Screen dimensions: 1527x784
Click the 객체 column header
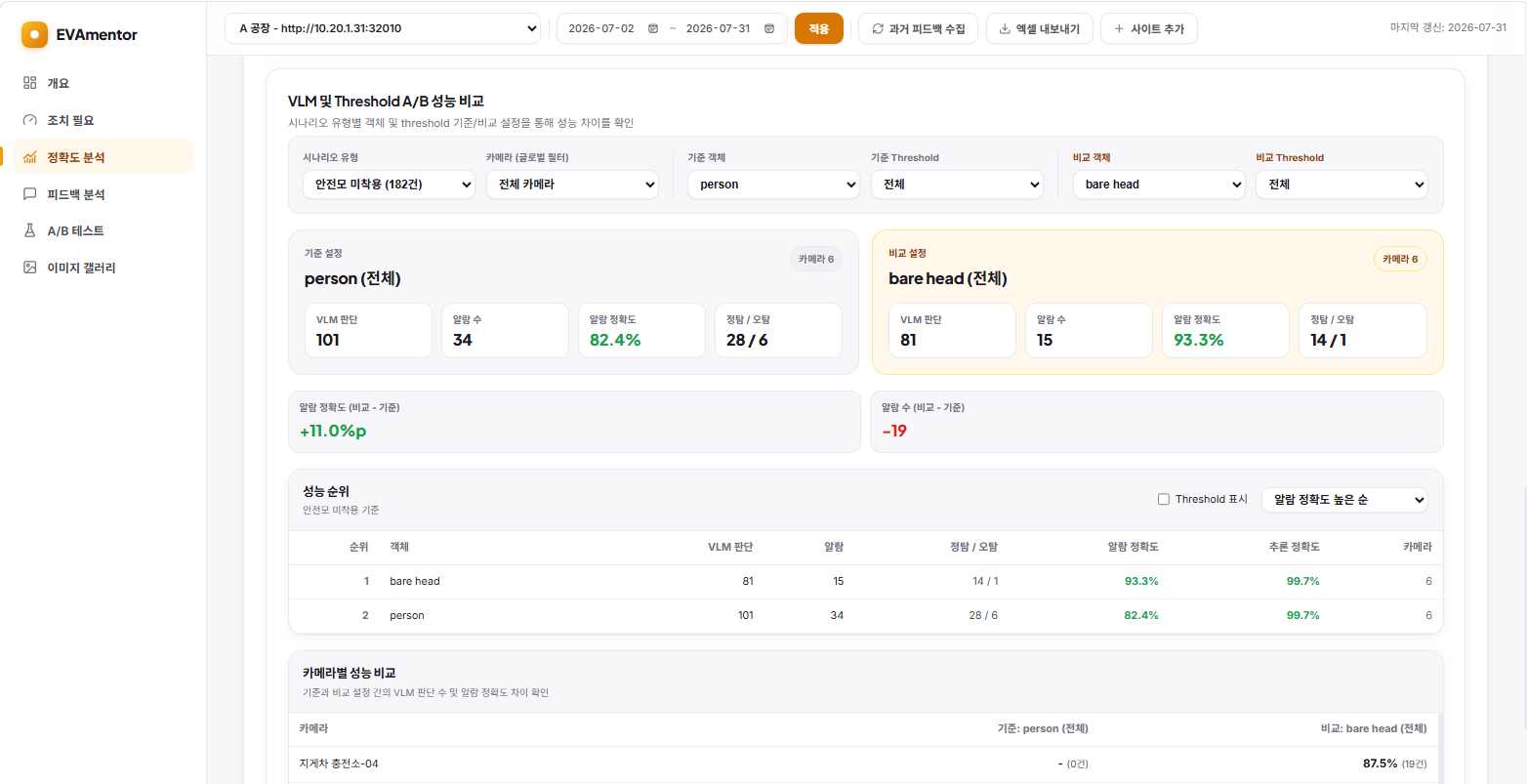[399, 548]
